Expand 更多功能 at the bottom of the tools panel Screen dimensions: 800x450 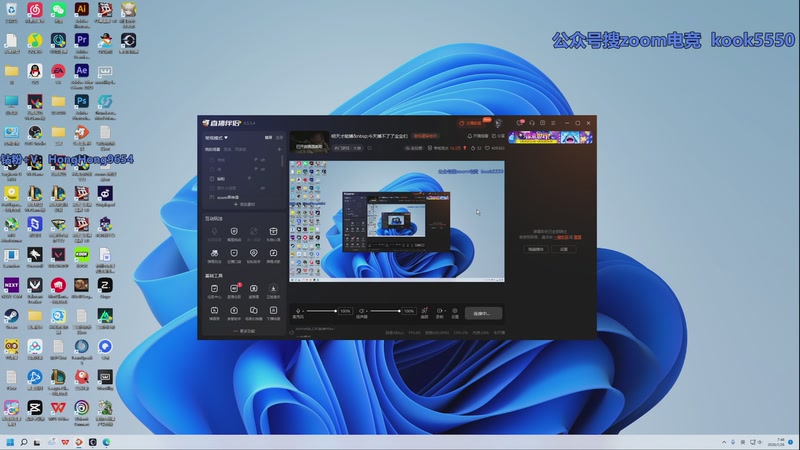pos(243,331)
